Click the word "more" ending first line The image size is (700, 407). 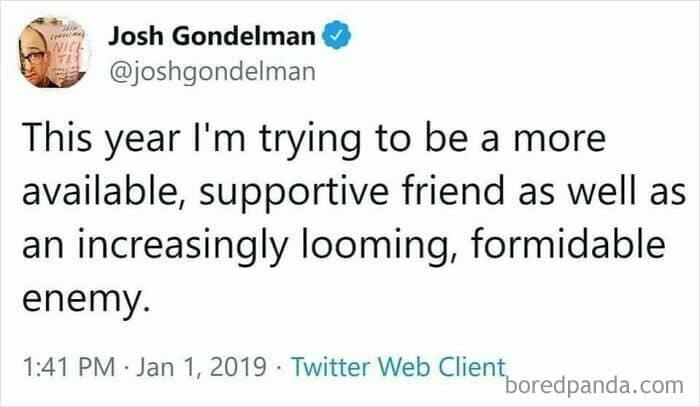pos(559,140)
